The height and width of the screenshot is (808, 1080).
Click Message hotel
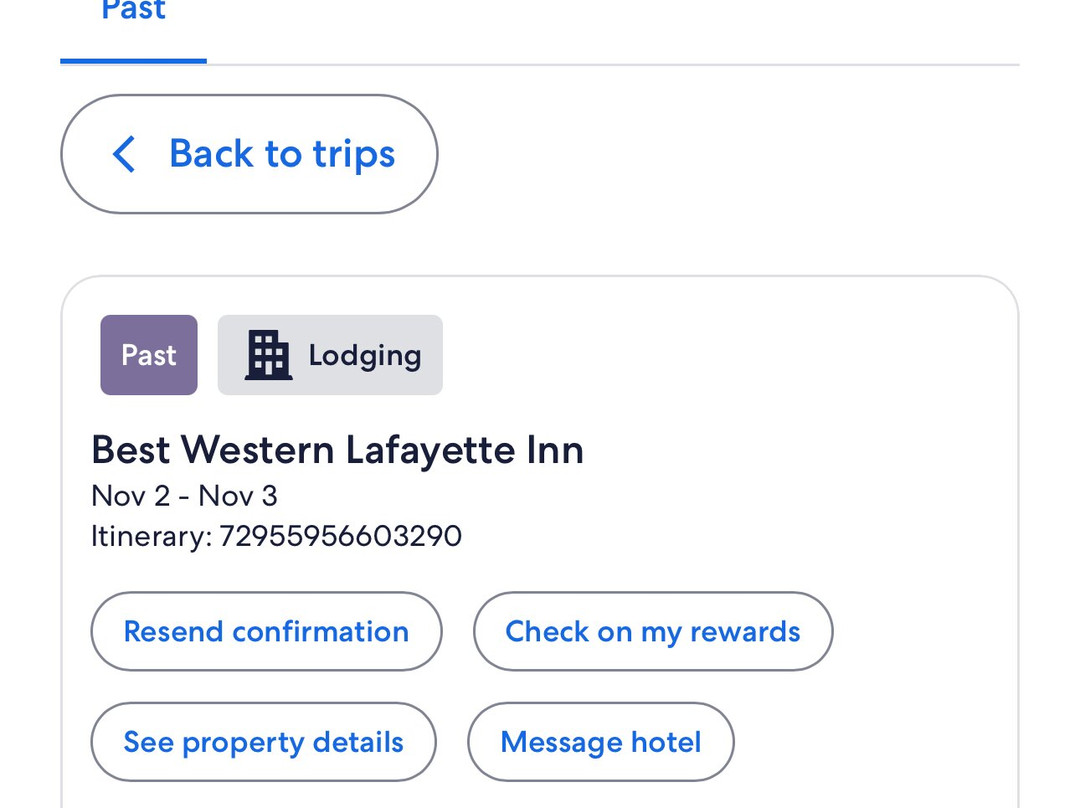(x=600, y=742)
